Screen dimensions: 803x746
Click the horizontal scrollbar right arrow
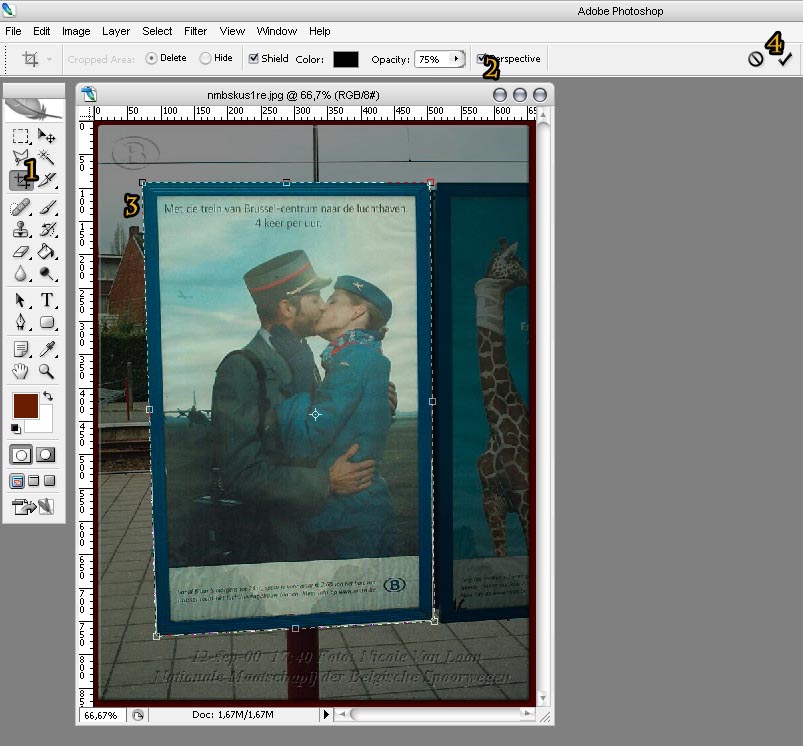527,713
